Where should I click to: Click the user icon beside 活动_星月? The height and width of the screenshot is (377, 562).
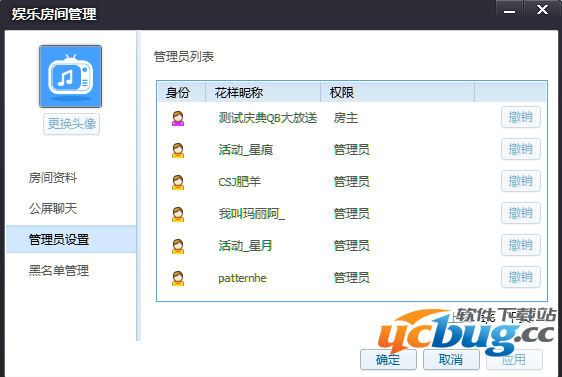click(x=178, y=246)
